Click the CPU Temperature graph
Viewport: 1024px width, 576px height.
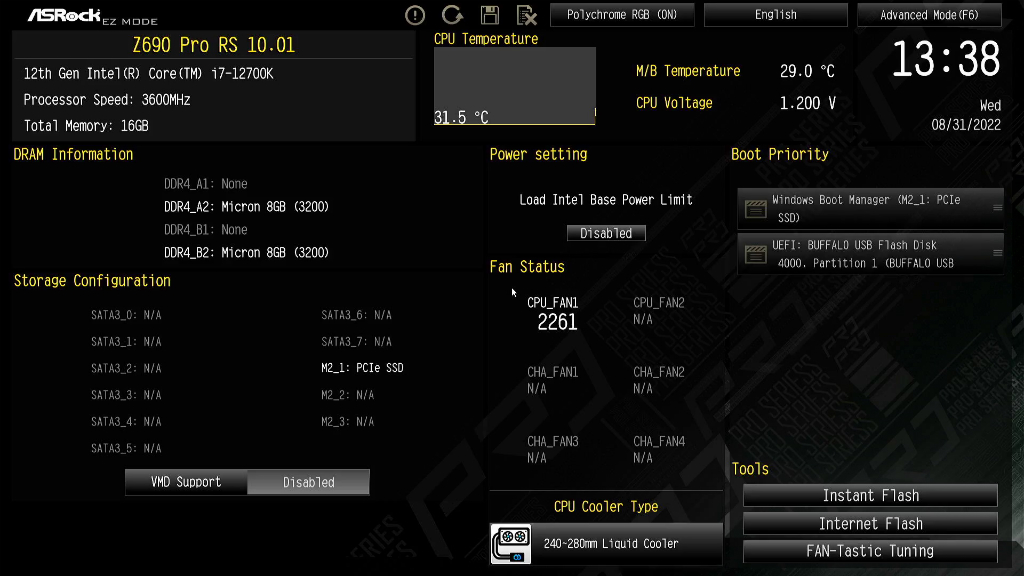[515, 86]
